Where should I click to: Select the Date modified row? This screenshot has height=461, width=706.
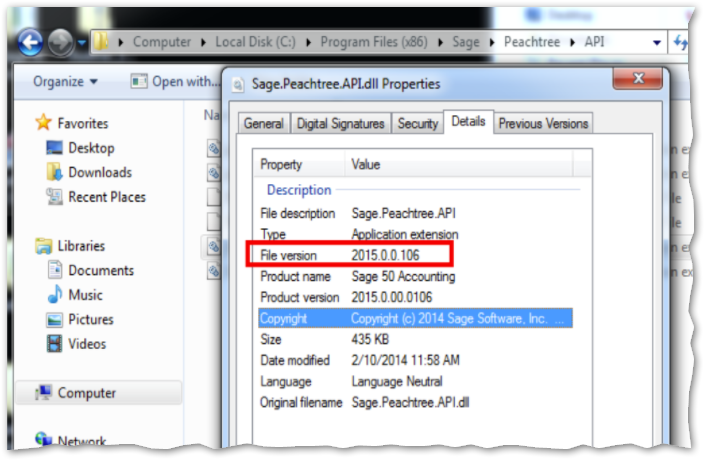tap(415, 361)
